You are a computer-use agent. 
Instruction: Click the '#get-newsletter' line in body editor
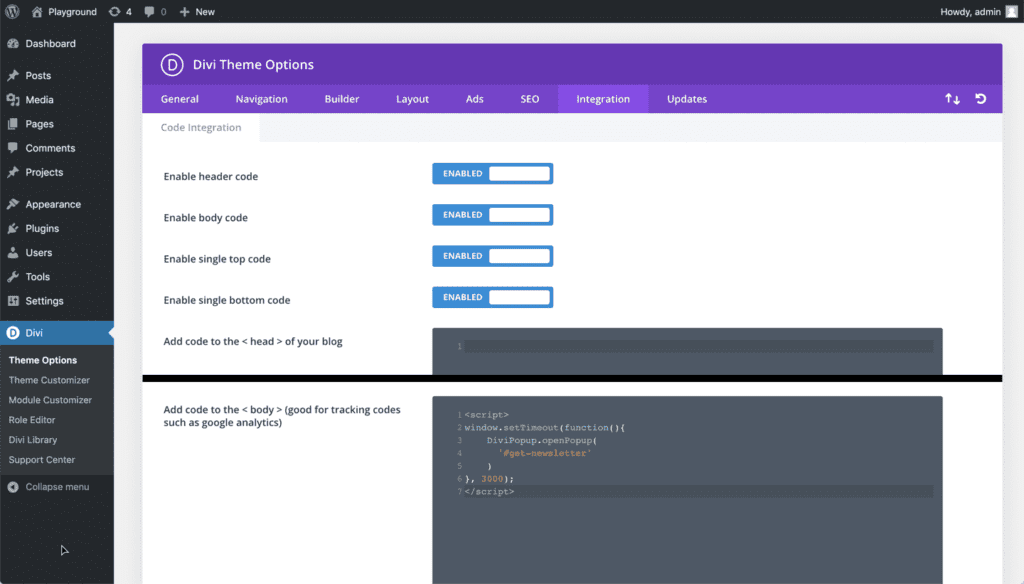(x=544, y=453)
